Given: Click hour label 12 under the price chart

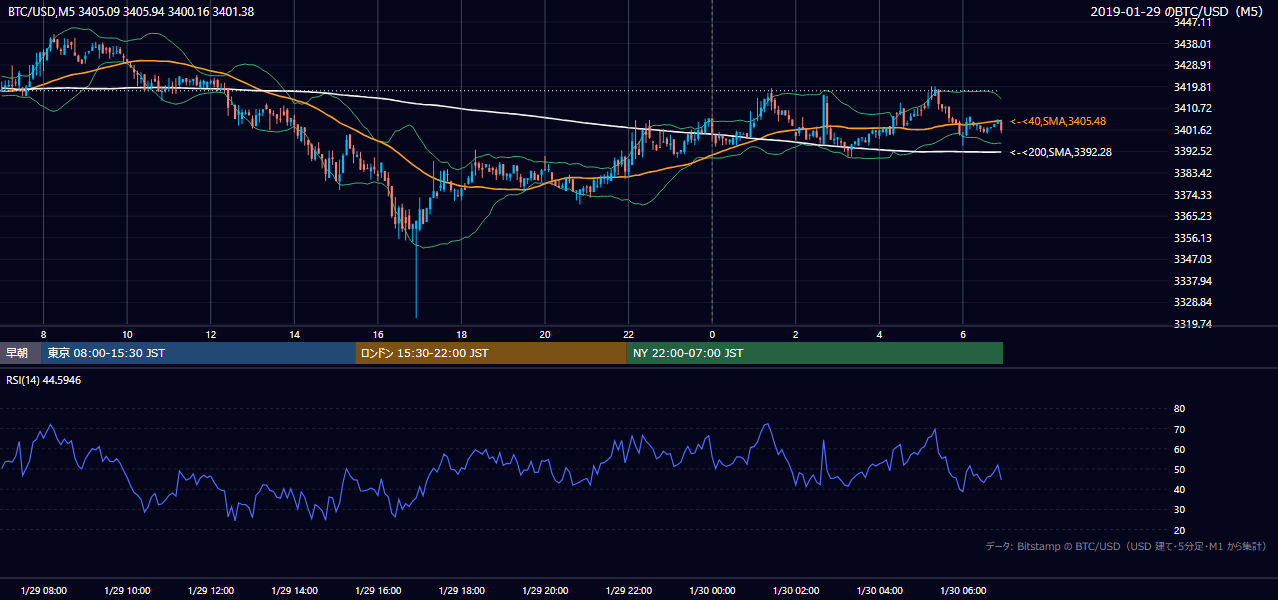Looking at the screenshot, I should pos(210,334).
